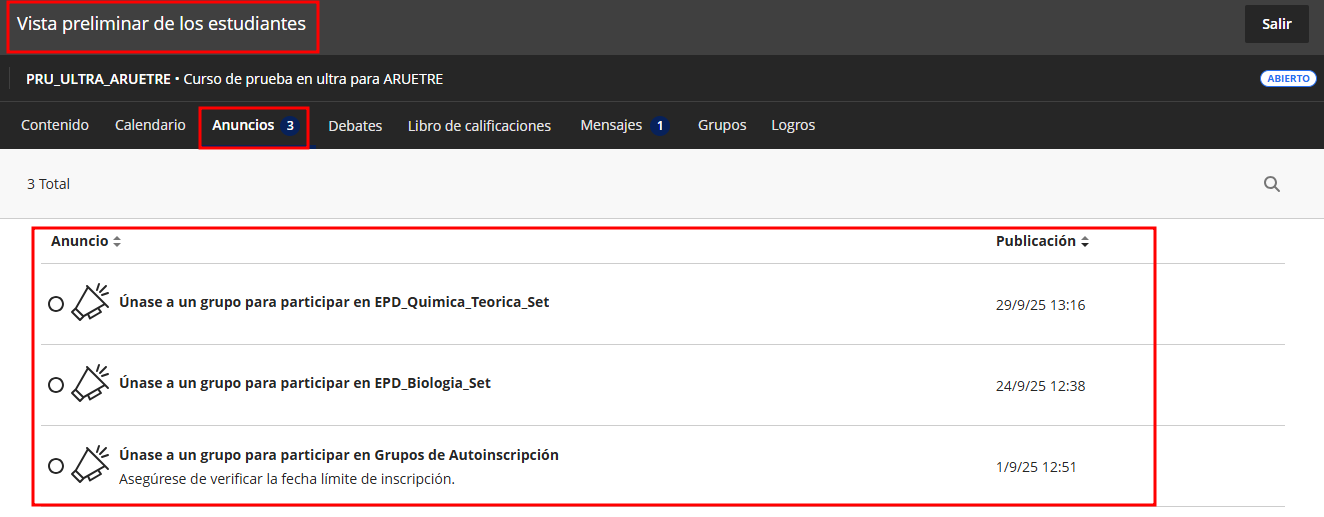Go to Libro de calificaciones tab
The width and height of the screenshot is (1324, 517).
coord(479,126)
